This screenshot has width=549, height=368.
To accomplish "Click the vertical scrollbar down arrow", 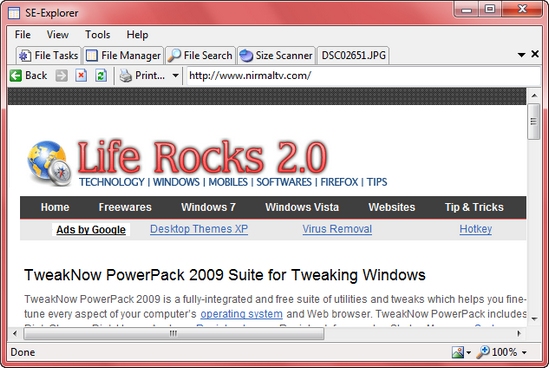I will click(534, 319).
